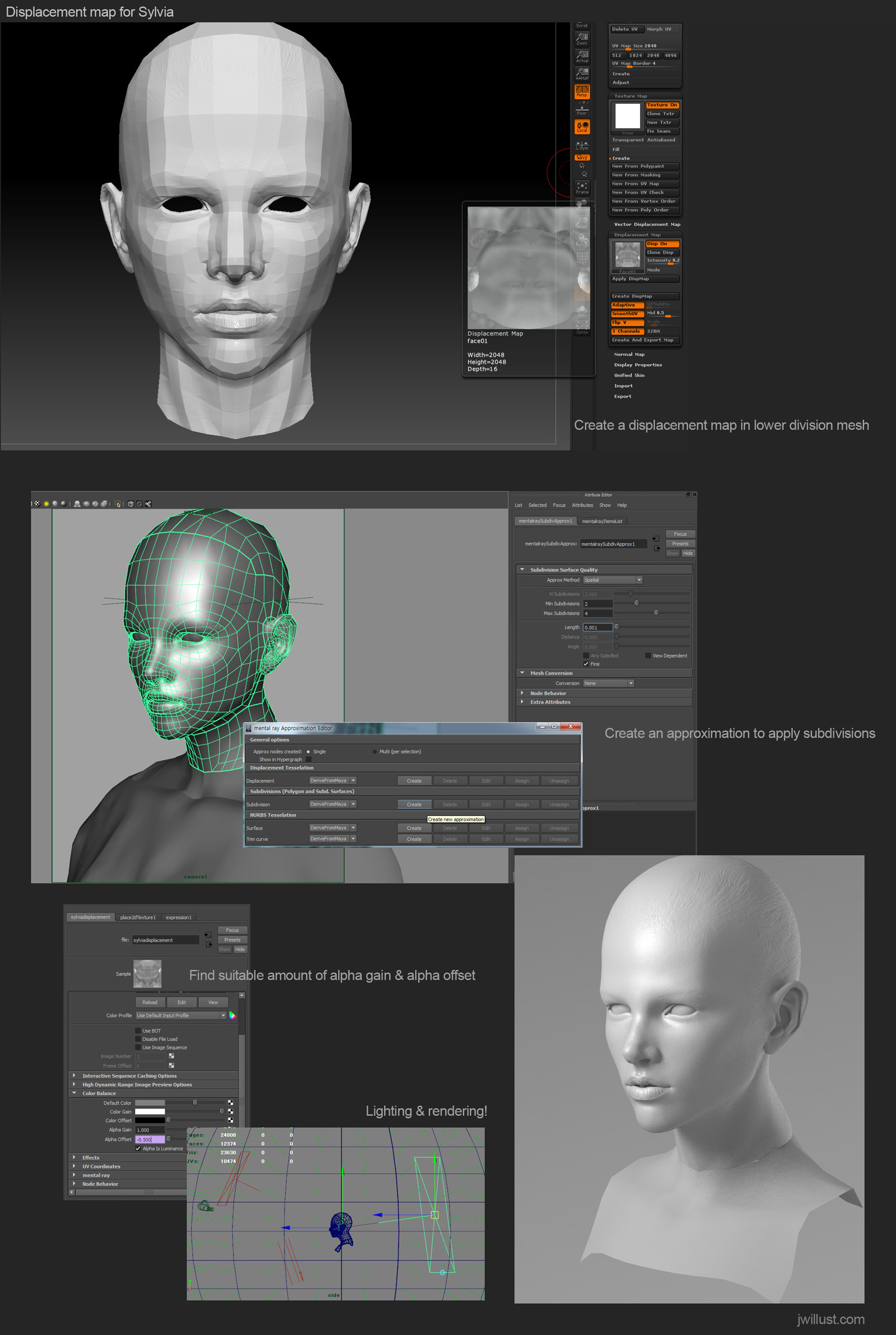The image size is (896, 1335).
Task: Click New From Polypaint button
Action: (x=645, y=166)
